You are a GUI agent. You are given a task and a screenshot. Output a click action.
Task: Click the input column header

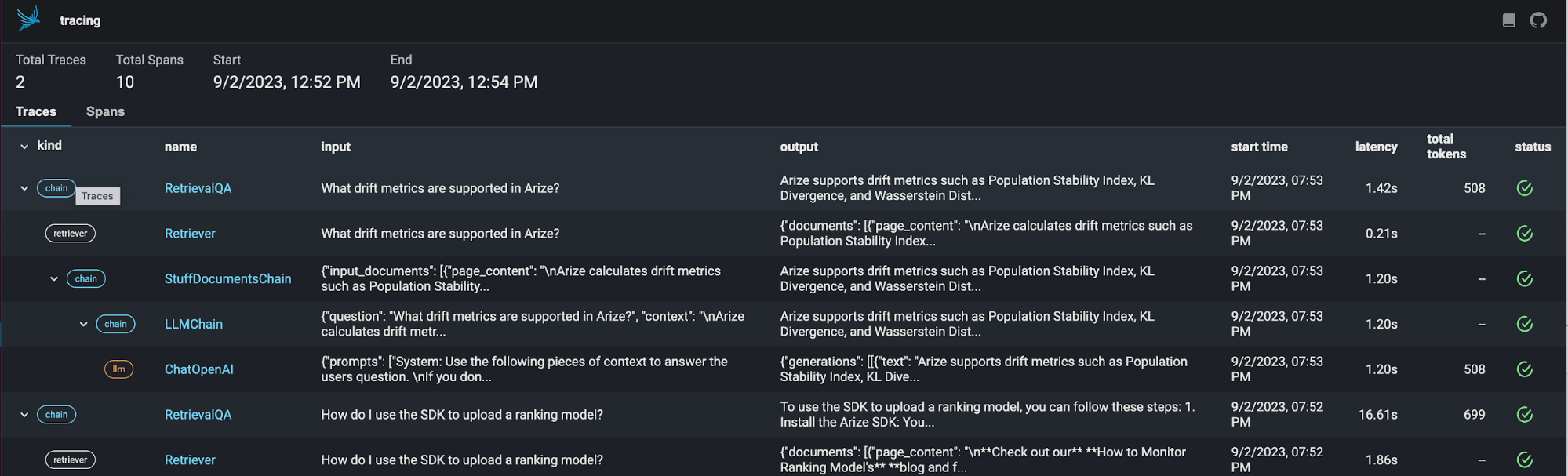pos(336,147)
